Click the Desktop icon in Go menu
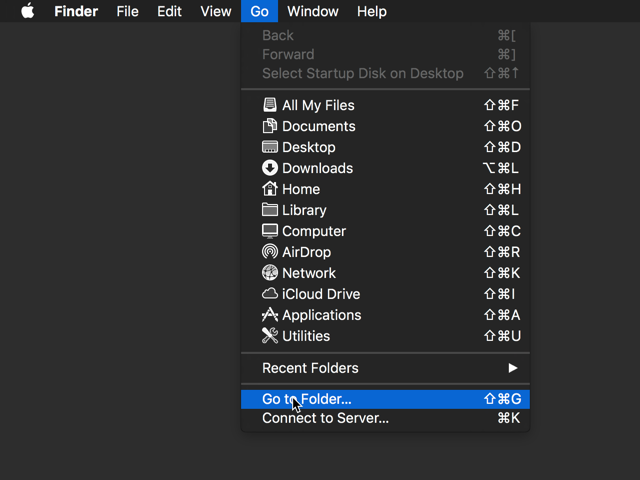 [269, 147]
